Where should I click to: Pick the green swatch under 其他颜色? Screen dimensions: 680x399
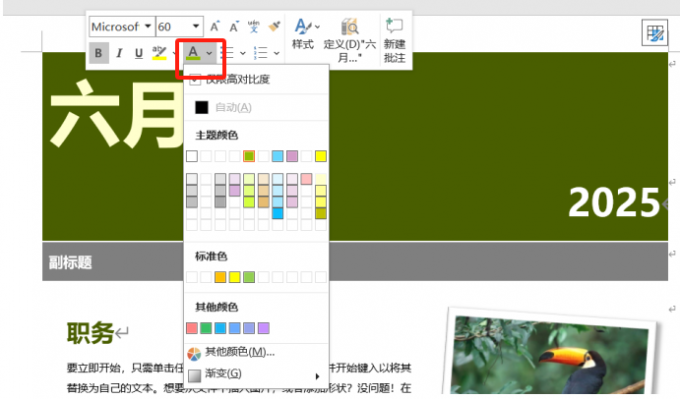(206, 328)
